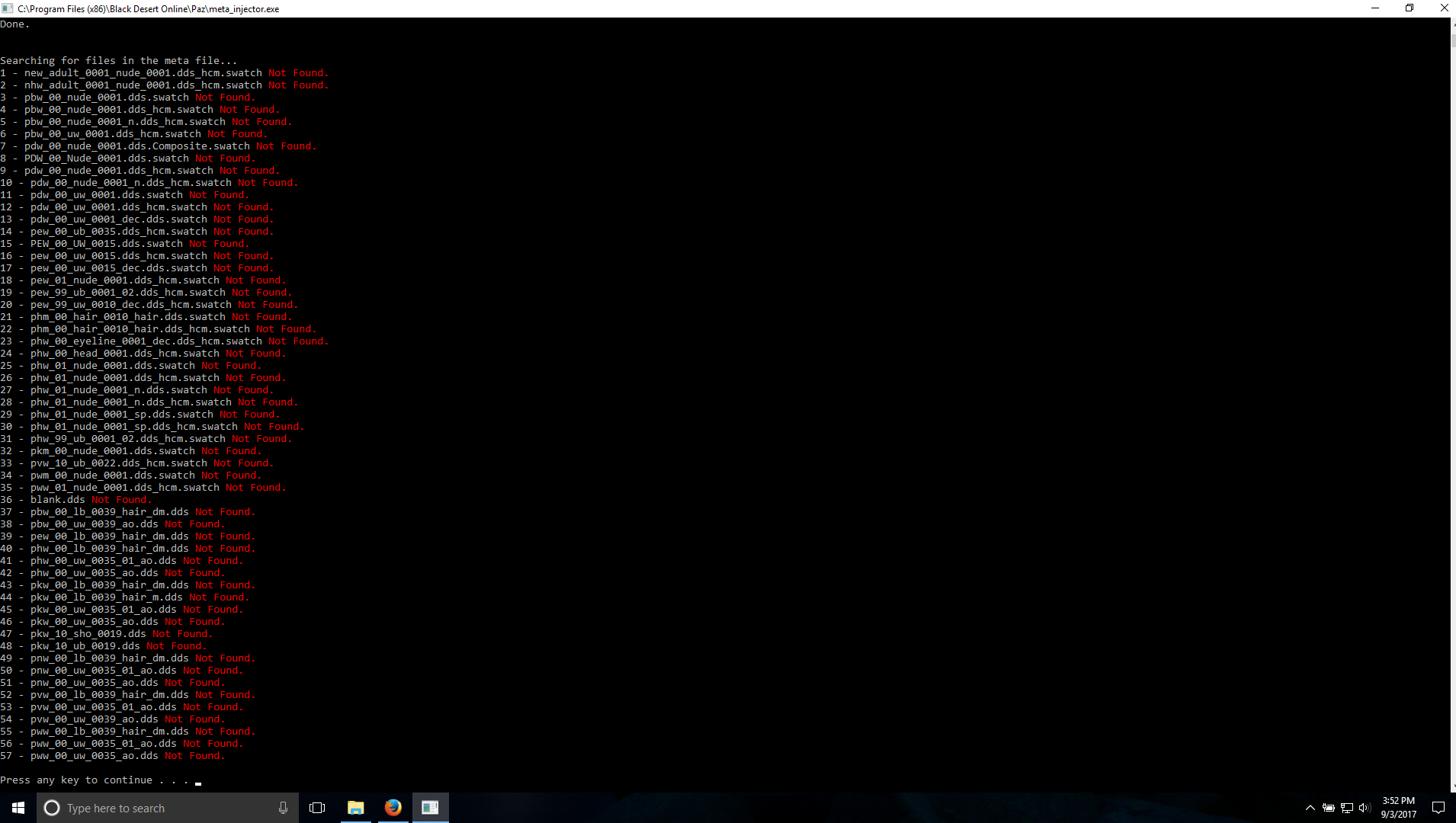Click the scrollbar's up arrow
This screenshot has width=1456, height=823.
[1452, 23]
